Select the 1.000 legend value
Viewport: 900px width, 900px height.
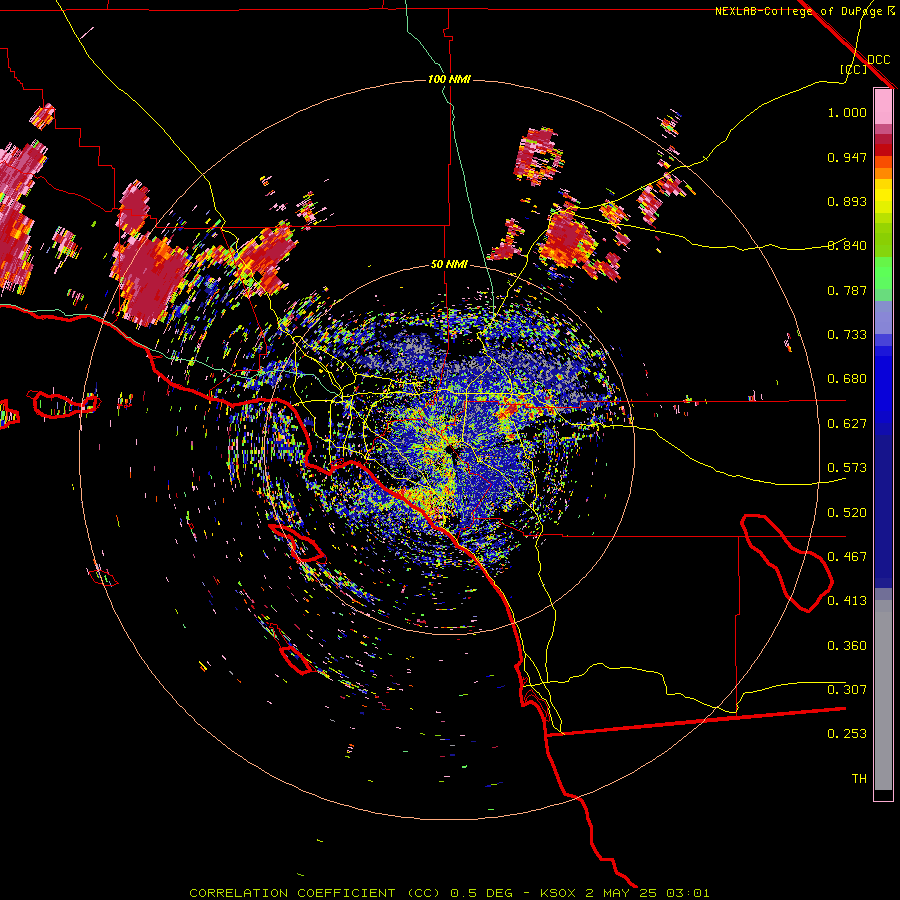[847, 112]
